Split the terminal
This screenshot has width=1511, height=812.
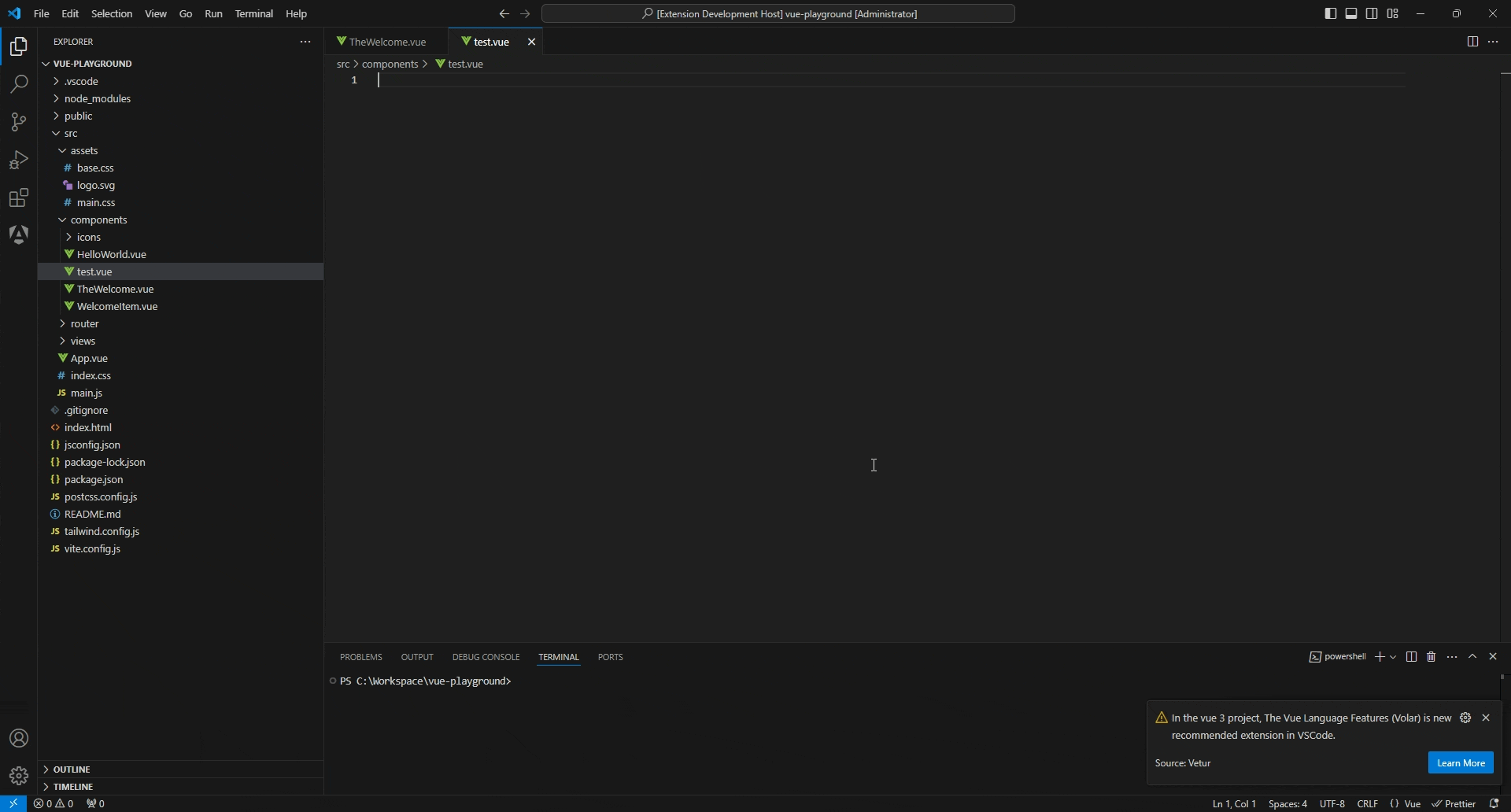1412,657
